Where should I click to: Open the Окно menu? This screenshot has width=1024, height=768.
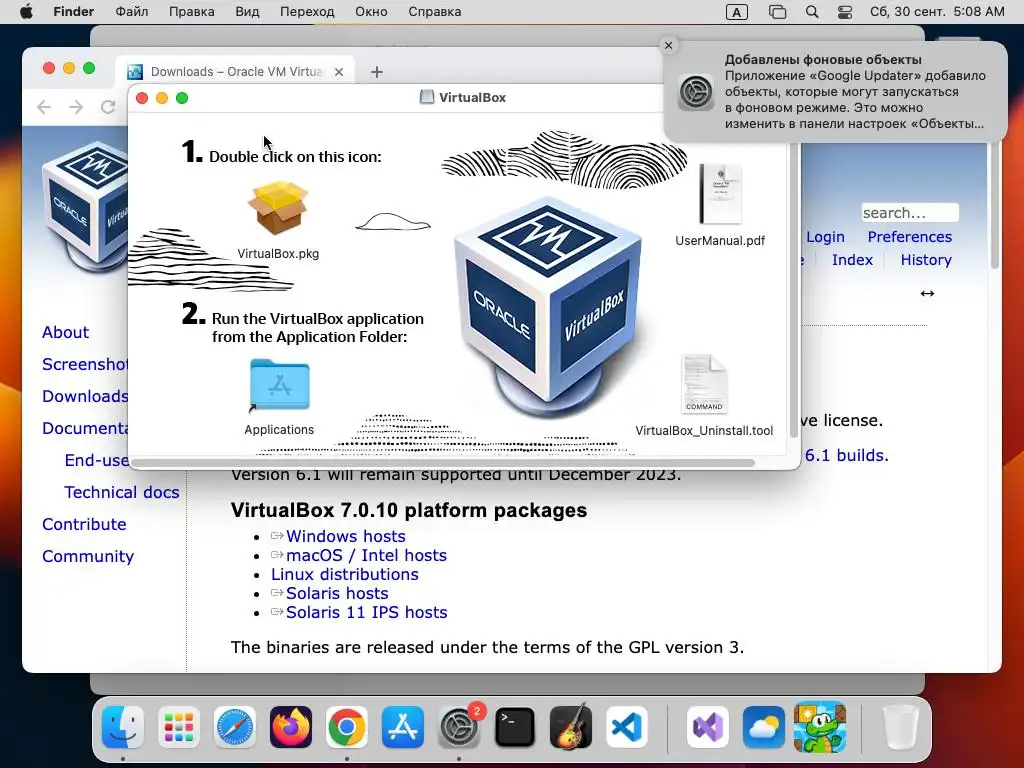coord(372,12)
